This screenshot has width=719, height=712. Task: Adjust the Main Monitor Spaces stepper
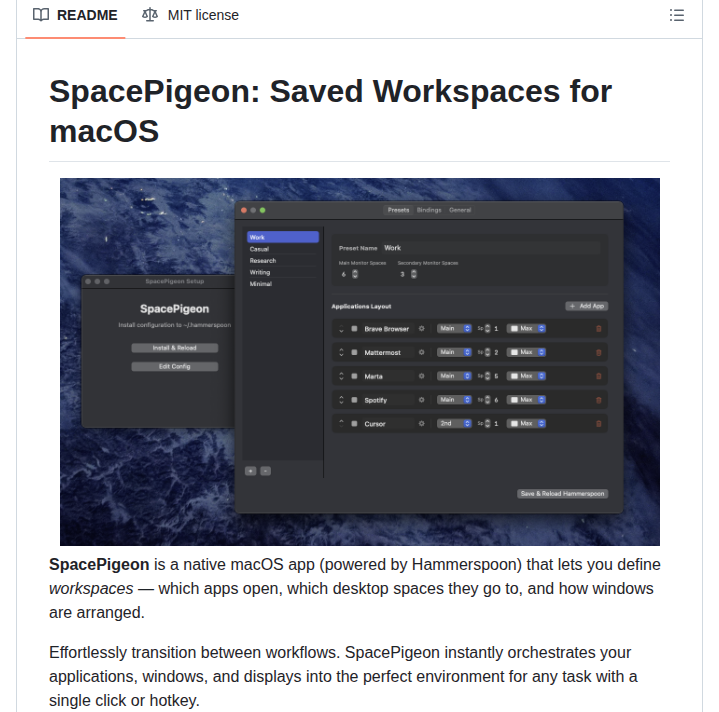(x=355, y=274)
